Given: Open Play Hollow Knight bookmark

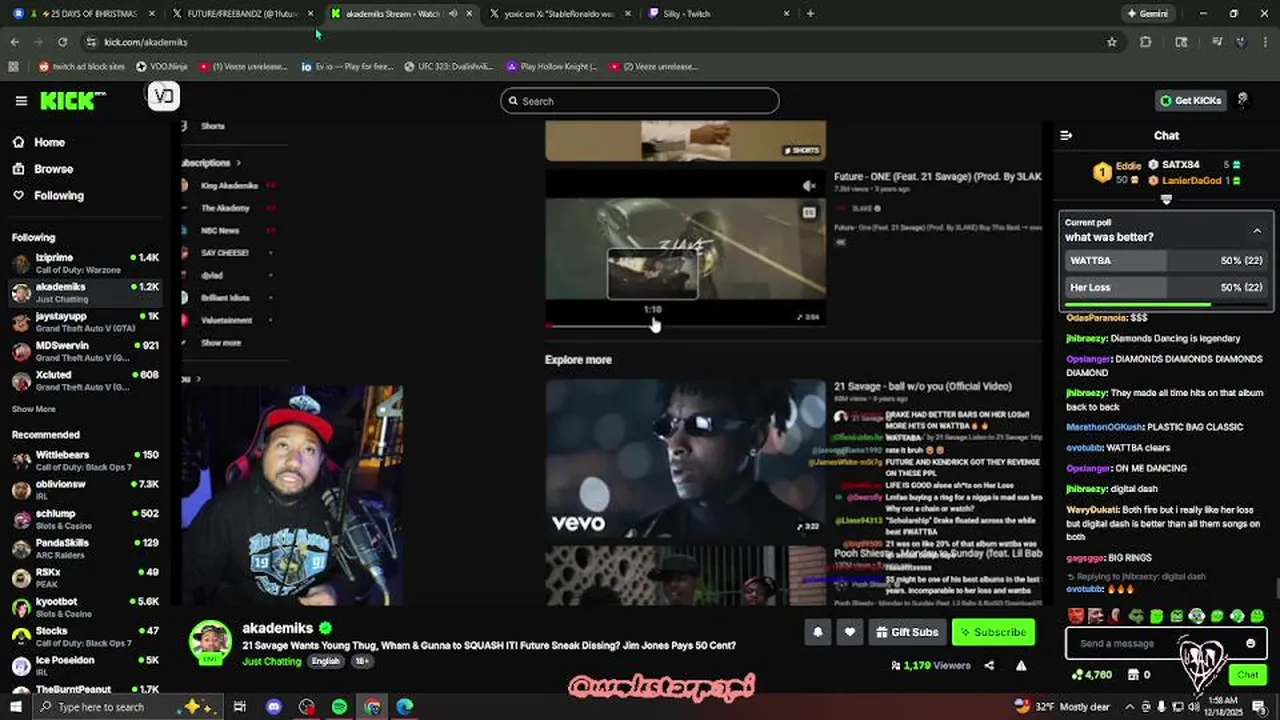Looking at the screenshot, I should click(552, 67).
